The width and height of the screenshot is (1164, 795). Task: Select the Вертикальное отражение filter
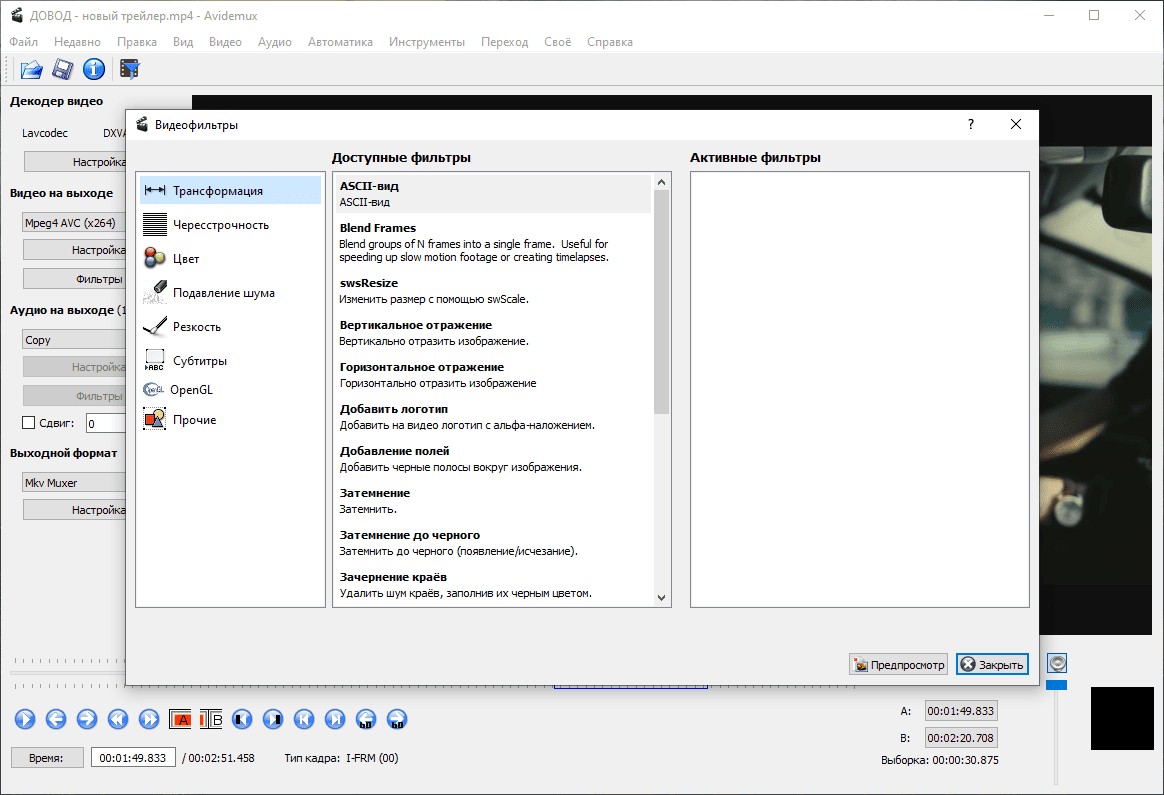[494, 333]
